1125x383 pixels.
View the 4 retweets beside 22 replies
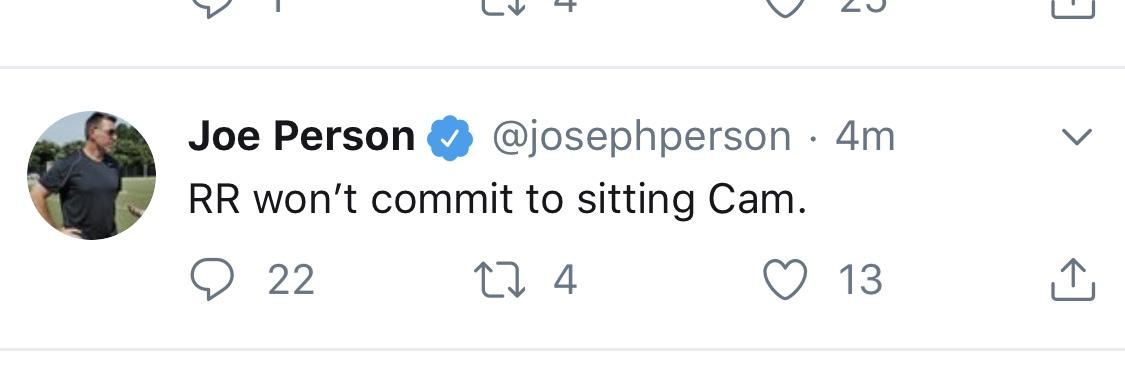[565, 280]
